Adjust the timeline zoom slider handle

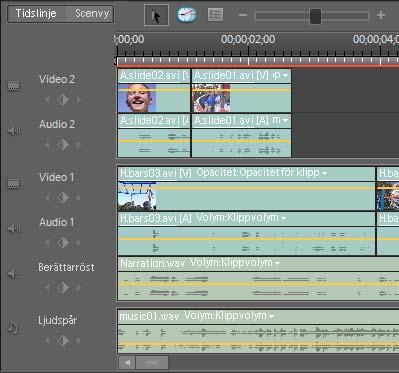[x=315, y=16]
